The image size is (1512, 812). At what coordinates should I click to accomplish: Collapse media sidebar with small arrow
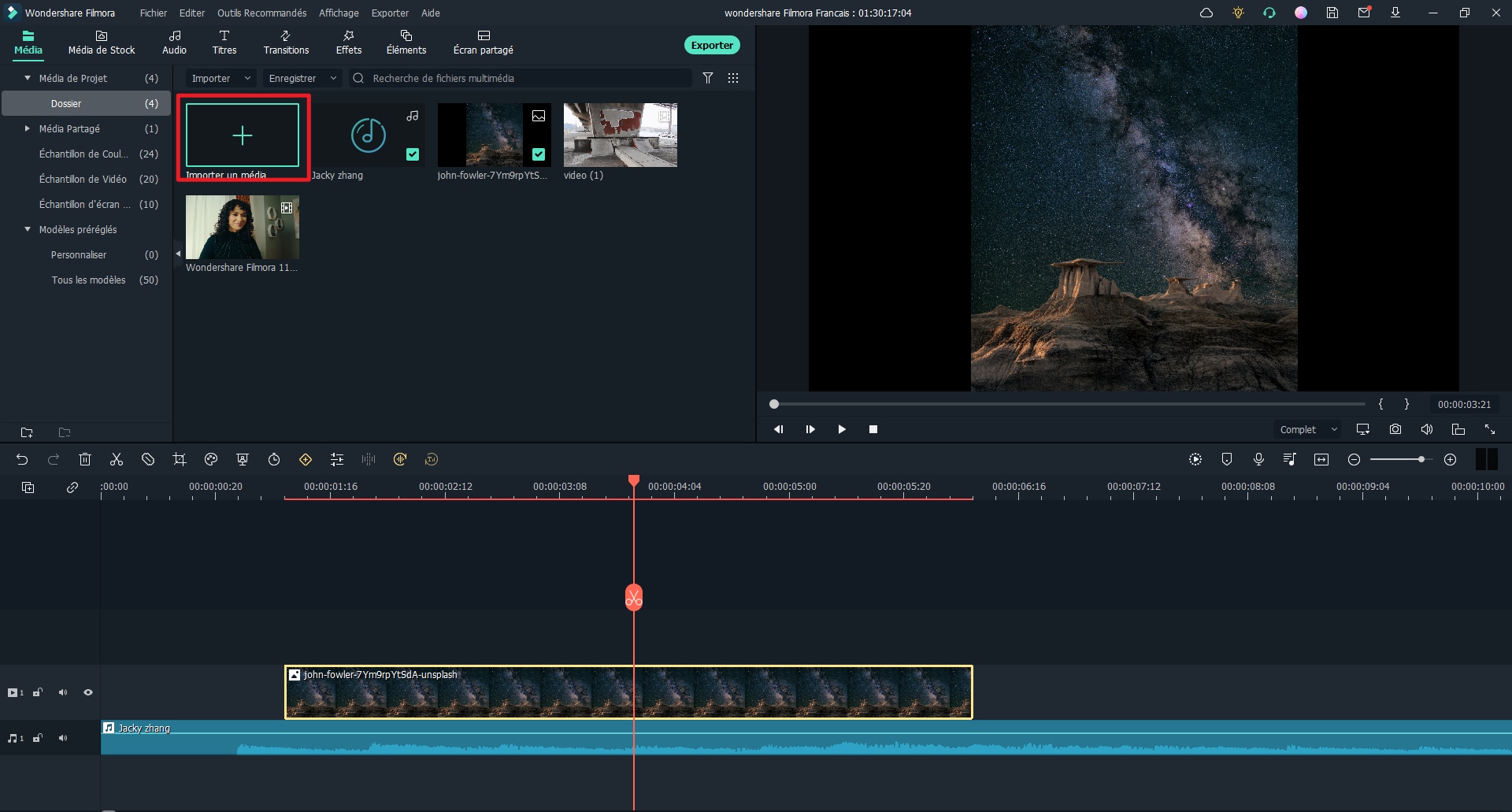pos(178,254)
